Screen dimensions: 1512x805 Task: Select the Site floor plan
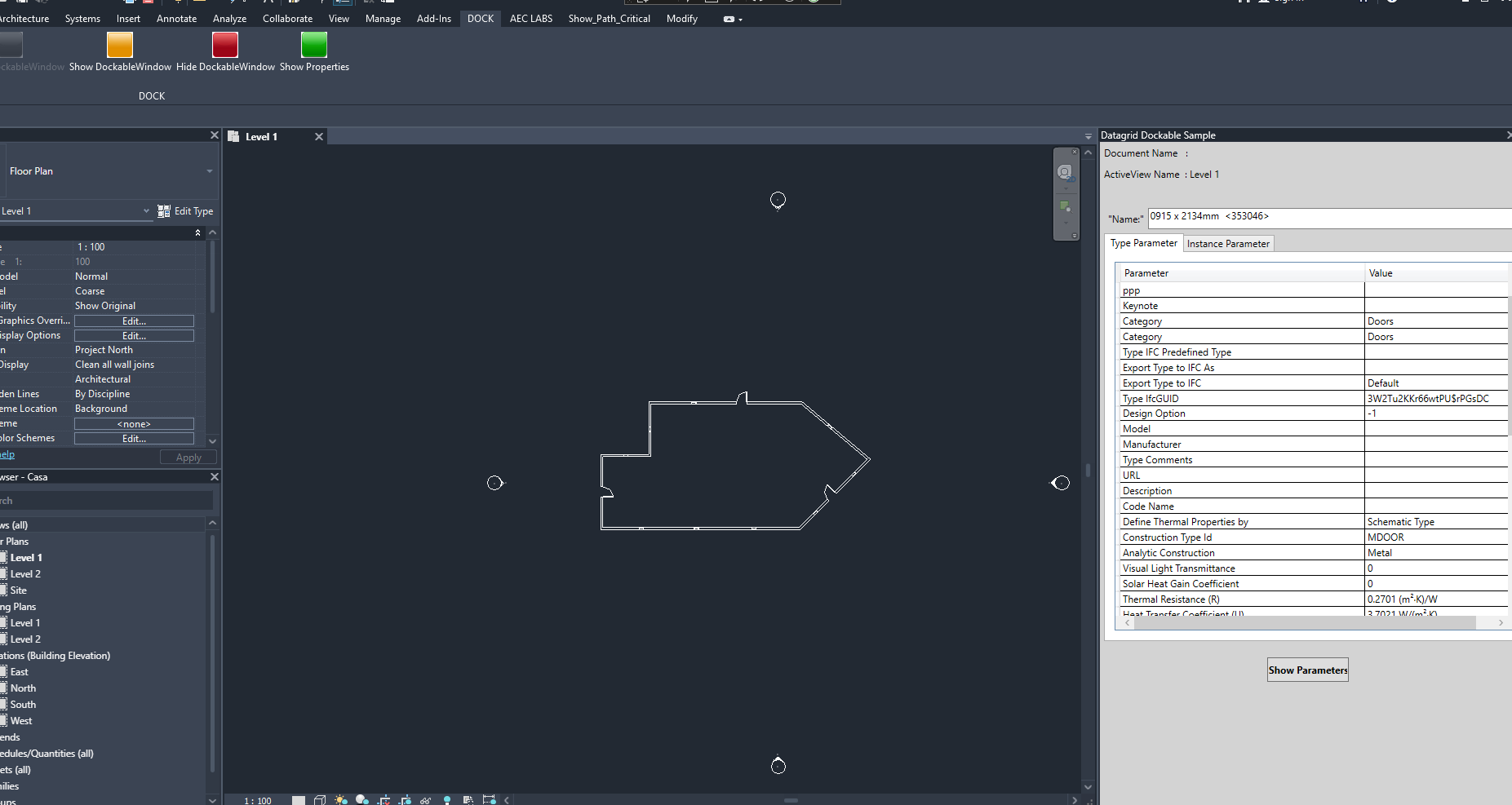(x=19, y=590)
